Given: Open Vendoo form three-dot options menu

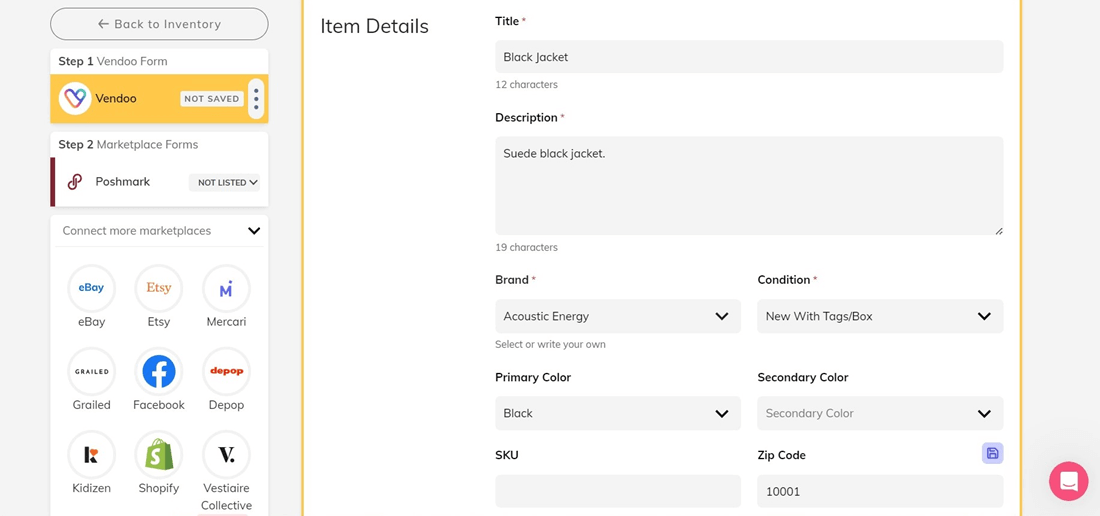Looking at the screenshot, I should pos(256,99).
